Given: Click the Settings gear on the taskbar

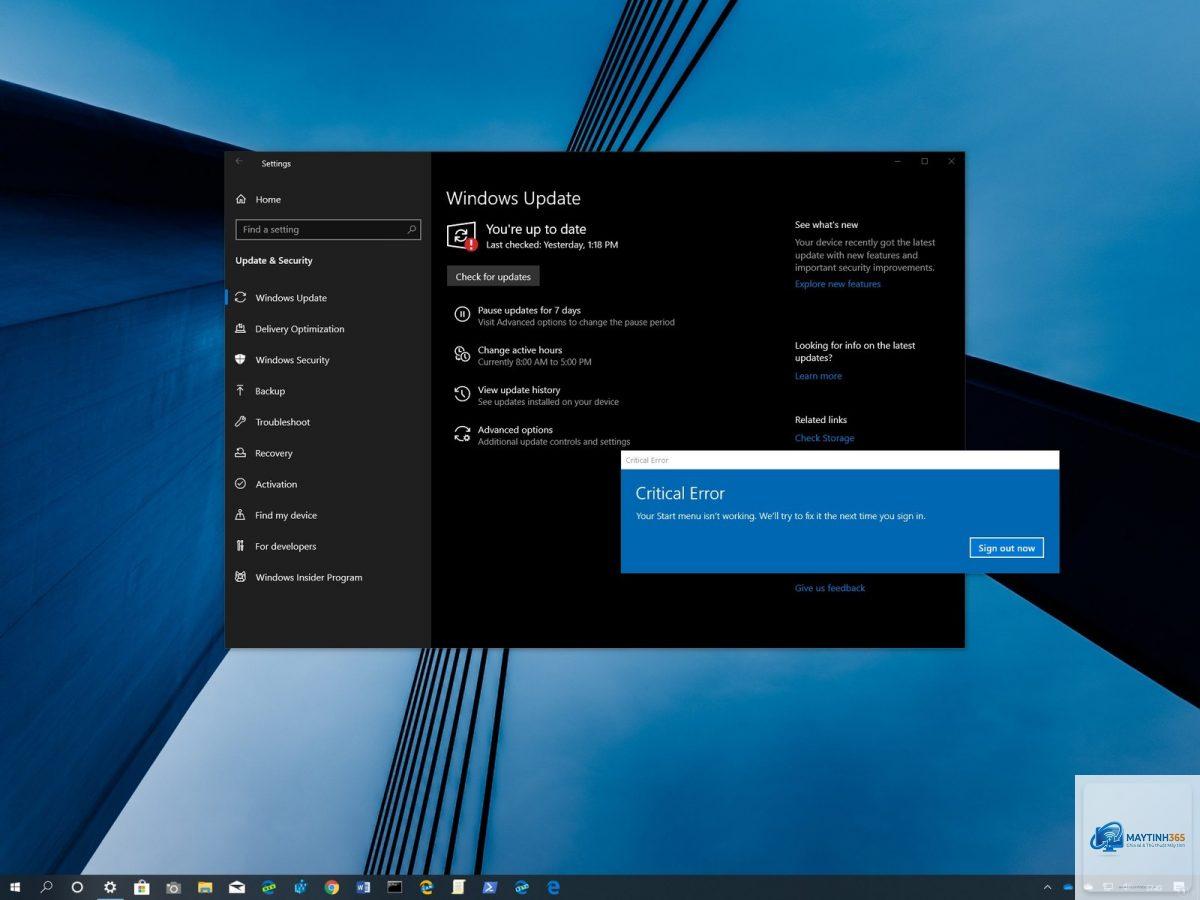Looking at the screenshot, I should point(110,887).
